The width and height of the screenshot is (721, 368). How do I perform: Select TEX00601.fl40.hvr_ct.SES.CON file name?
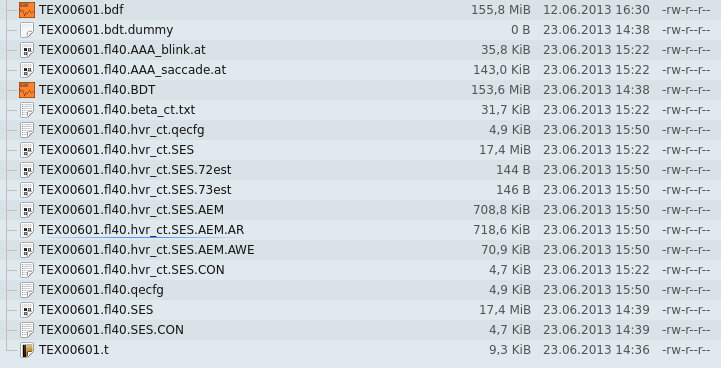click(x=132, y=270)
